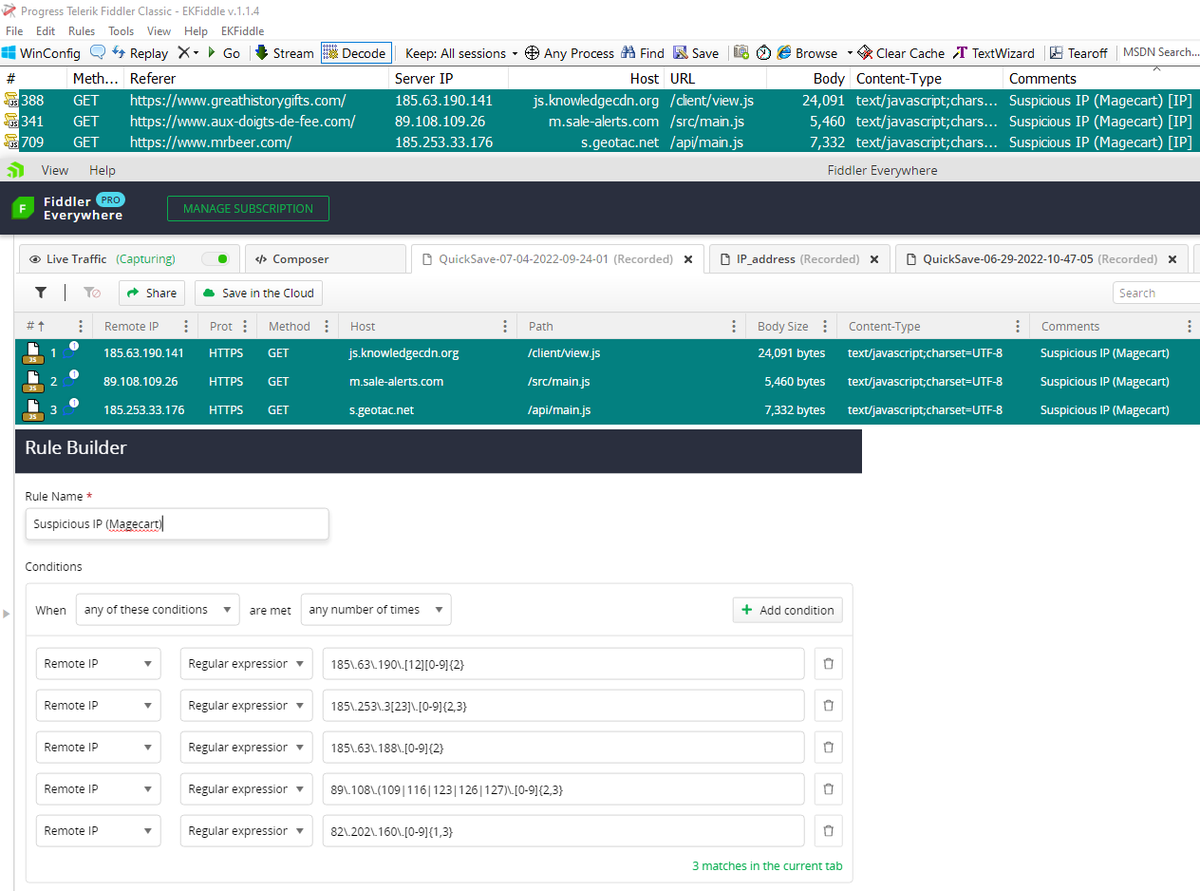
Task: Toggle Decode mode in Fiddler Classic
Action: 355,53
